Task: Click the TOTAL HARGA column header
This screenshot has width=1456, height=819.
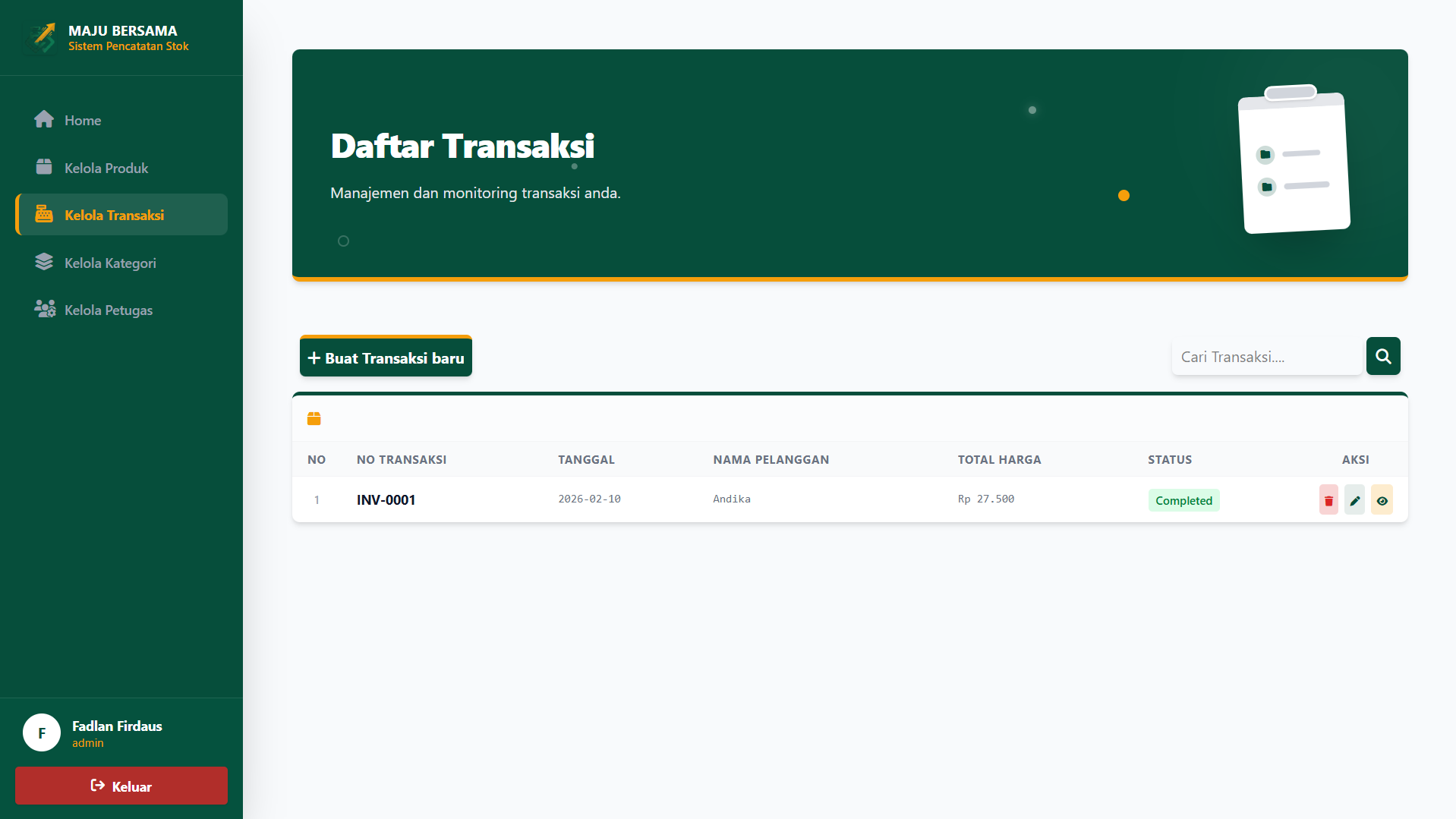Action: (999, 460)
